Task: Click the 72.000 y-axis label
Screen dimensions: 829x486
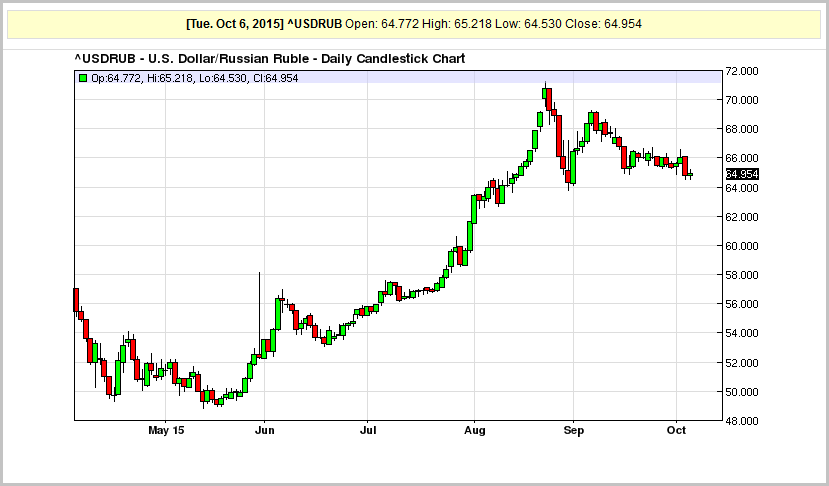Action: pos(743,71)
